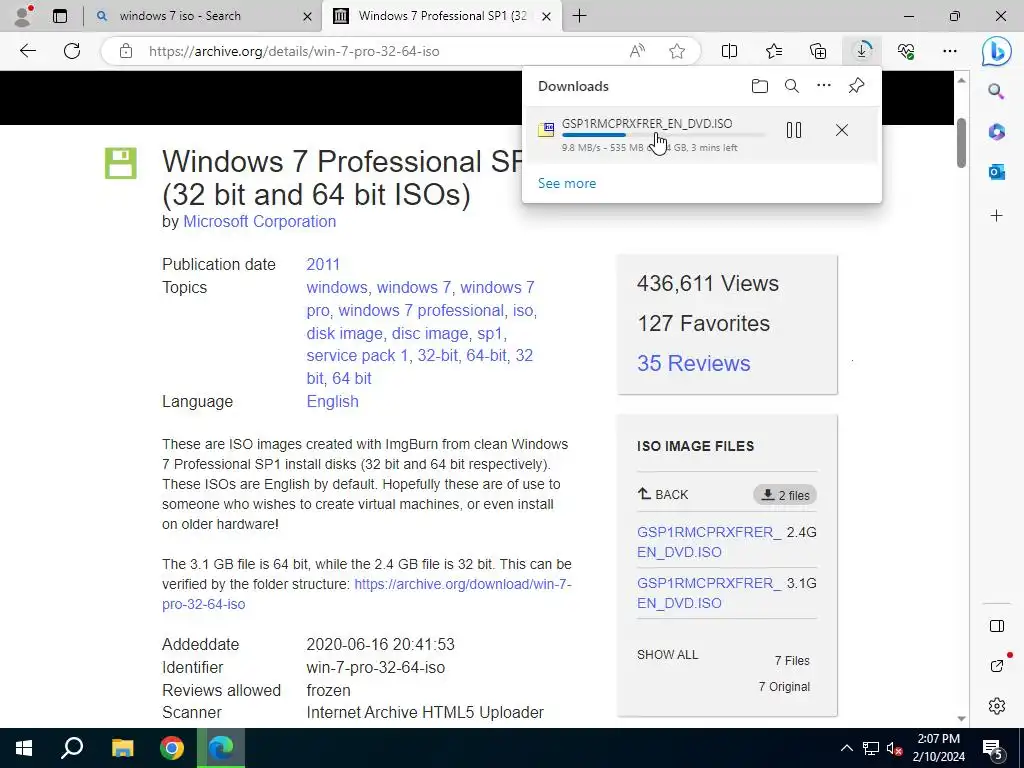Go back with the browser back arrow
The width and height of the screenshot is (1024, 768).
[x=27, y=51]
